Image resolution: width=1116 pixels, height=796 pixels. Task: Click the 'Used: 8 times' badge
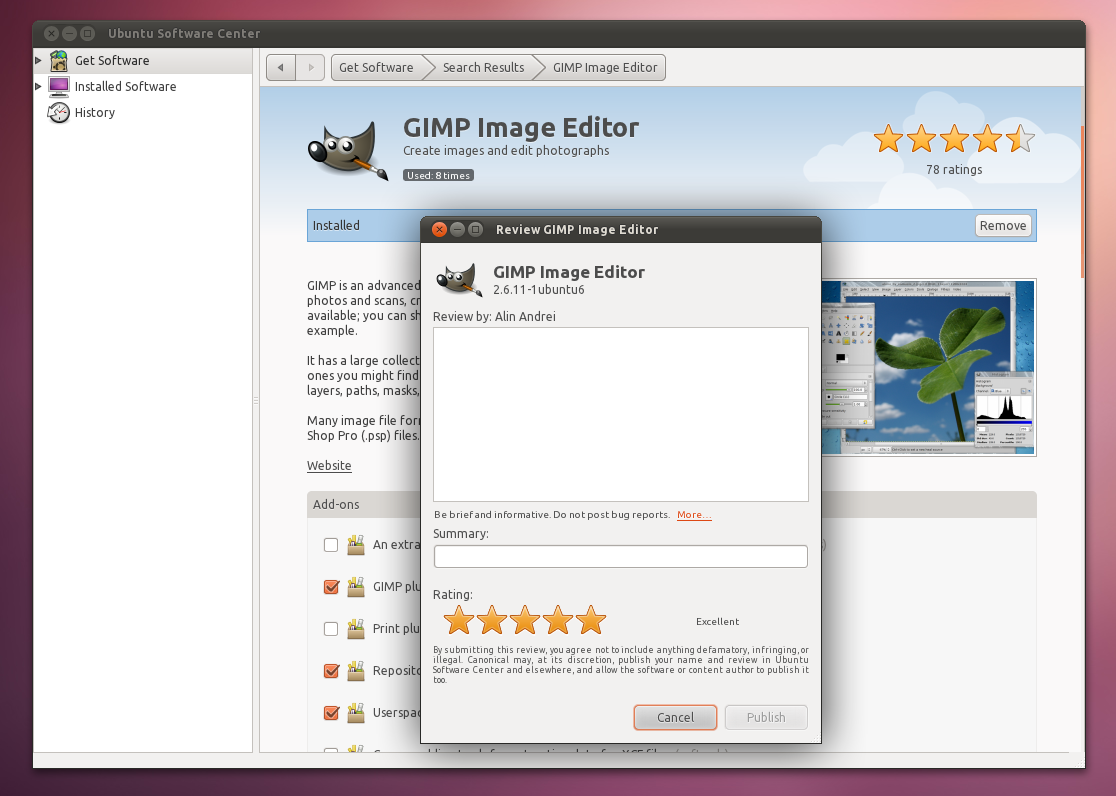pyautogui.click(x=438, y=175)
